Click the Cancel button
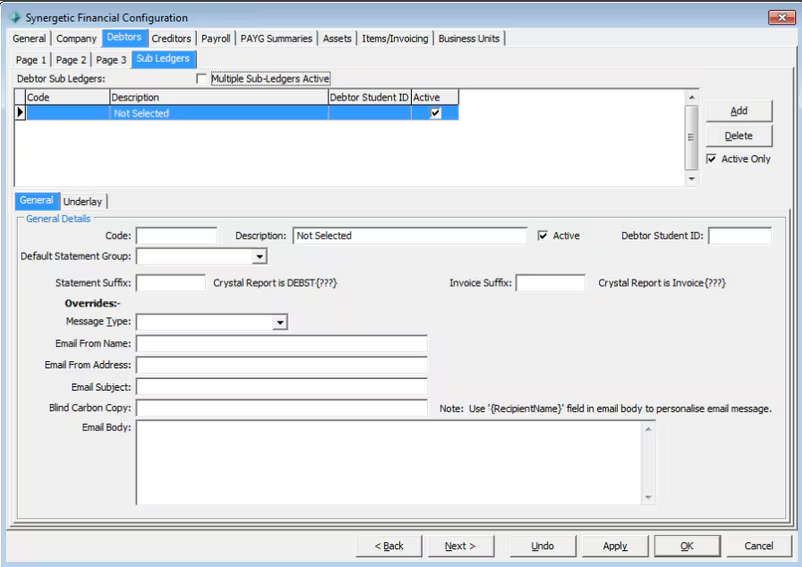Screen dimensions: 802x567 pos(759,546)
